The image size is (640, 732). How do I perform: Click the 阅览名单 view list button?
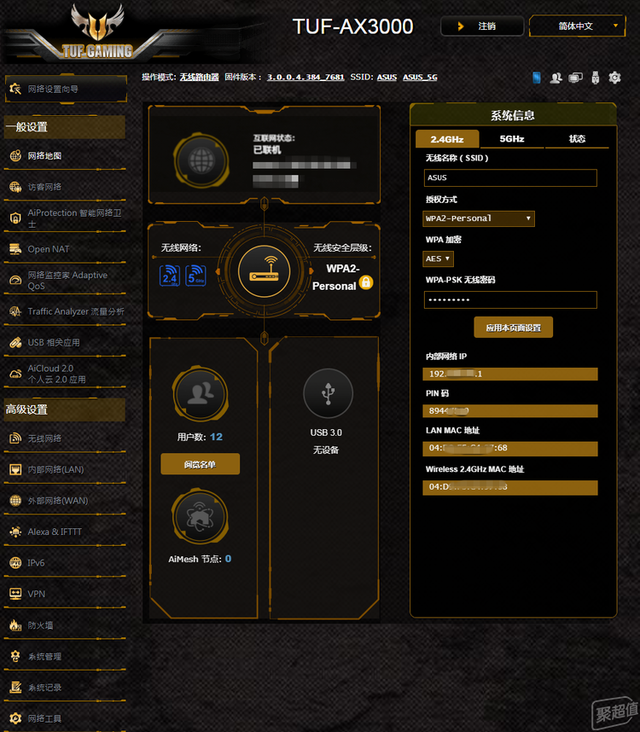(x=200, y=464)
